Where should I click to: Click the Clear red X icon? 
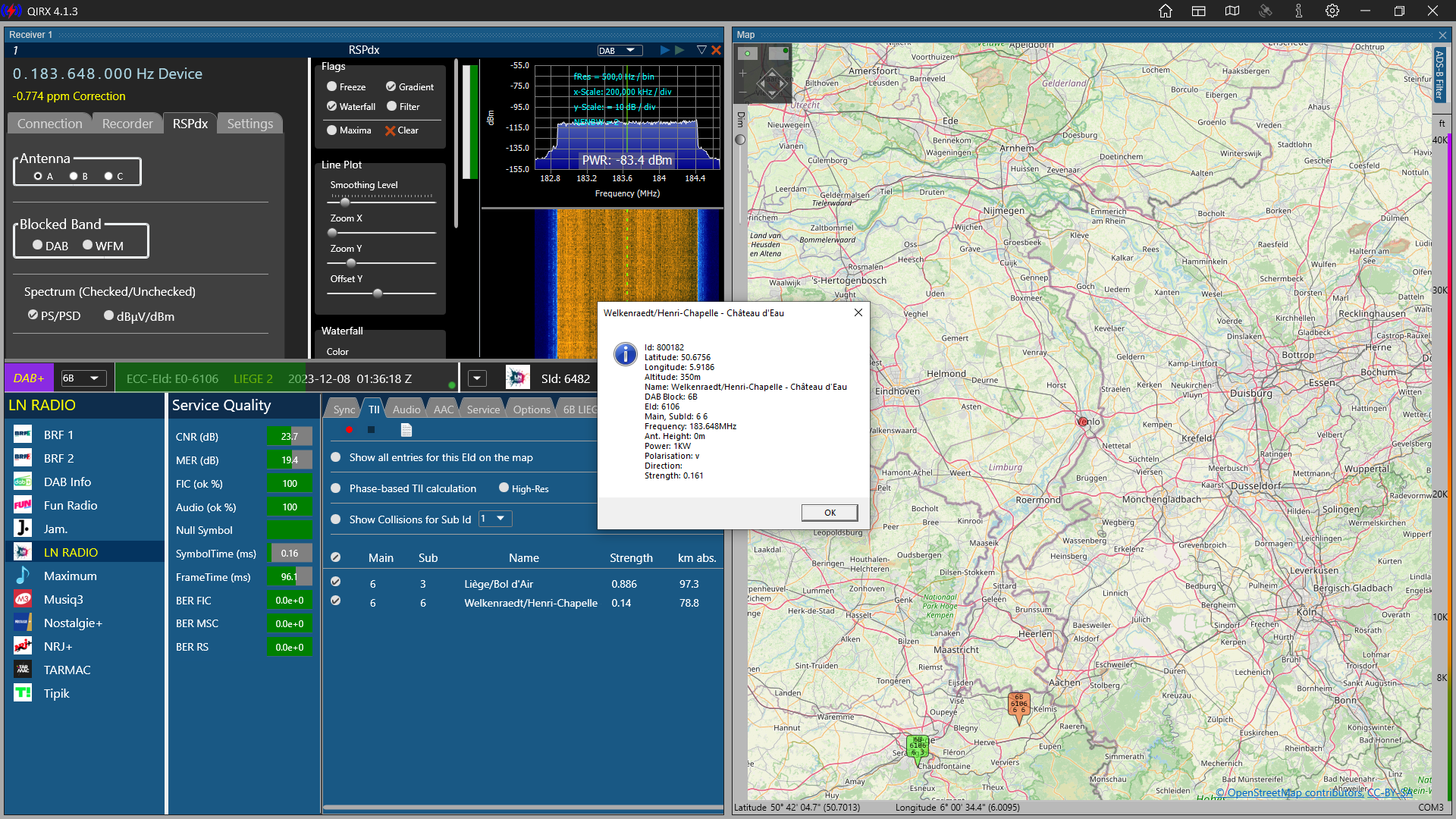coord(391,130)
